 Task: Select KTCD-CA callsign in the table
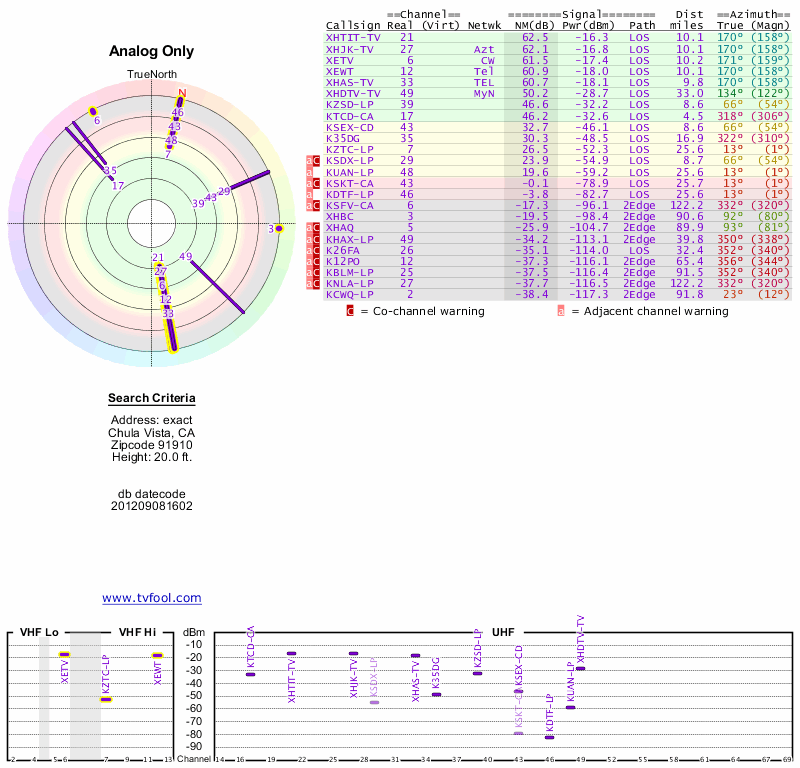click(349, 116)
